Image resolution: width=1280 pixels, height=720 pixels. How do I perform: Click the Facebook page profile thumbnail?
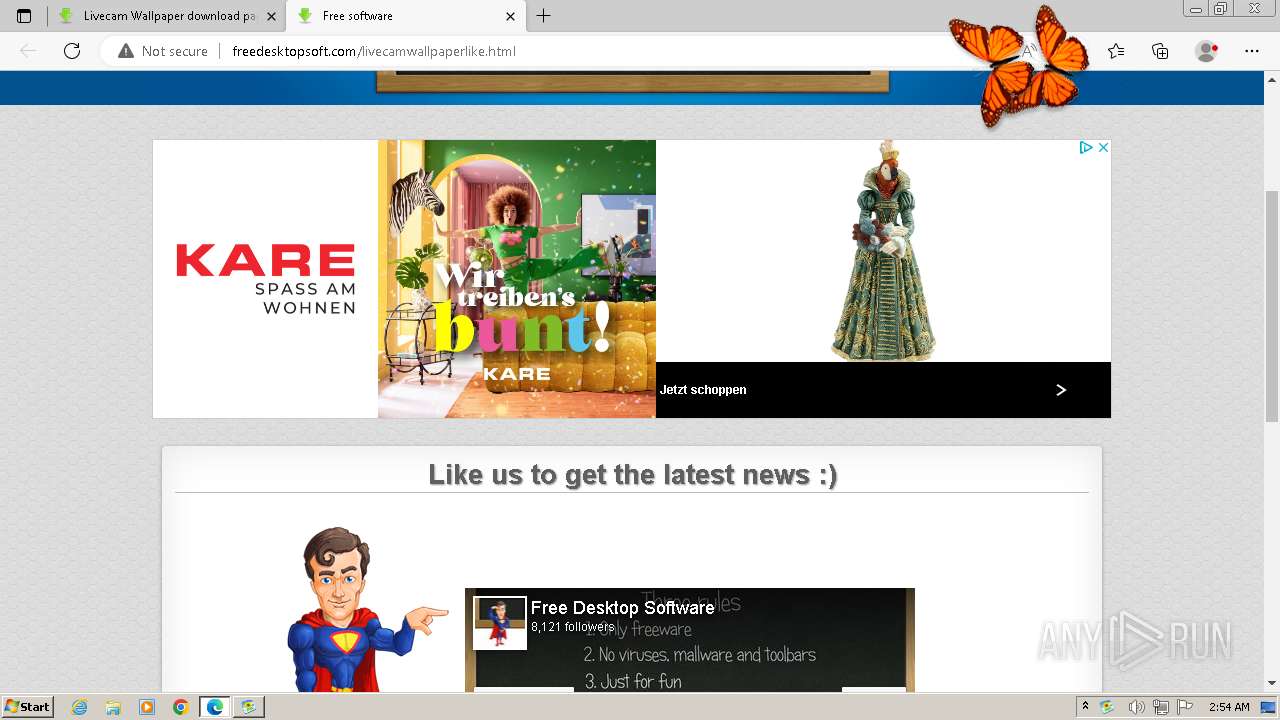(x=499, y=623)
